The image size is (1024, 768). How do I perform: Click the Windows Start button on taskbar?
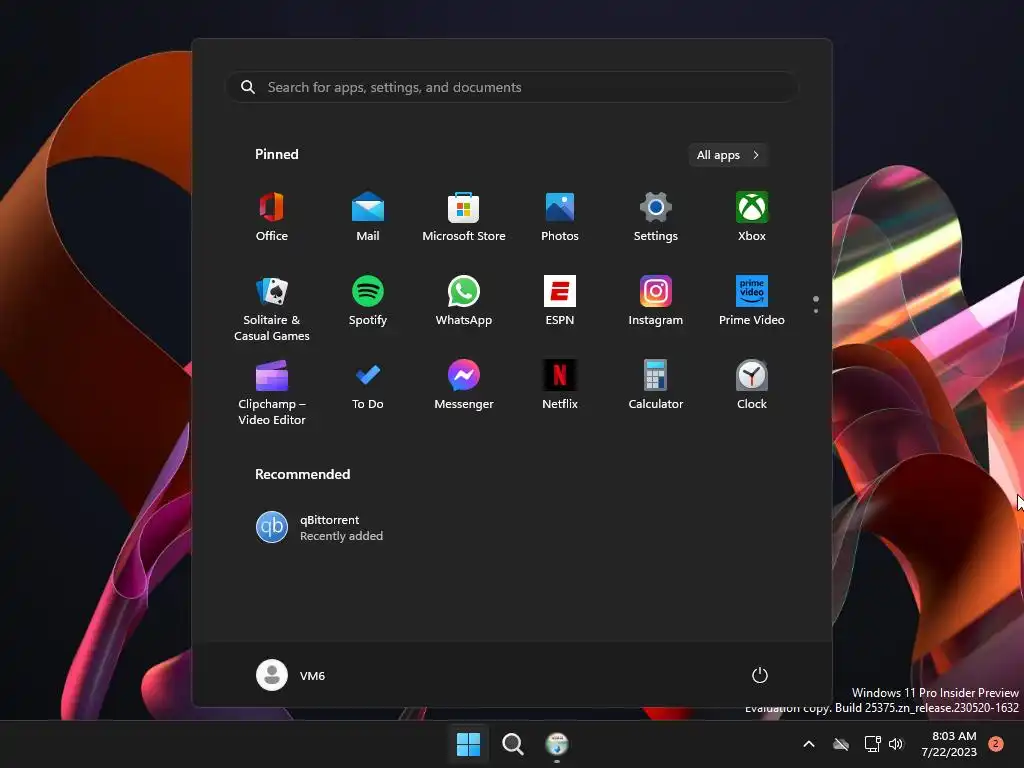(x=468, y=744)
